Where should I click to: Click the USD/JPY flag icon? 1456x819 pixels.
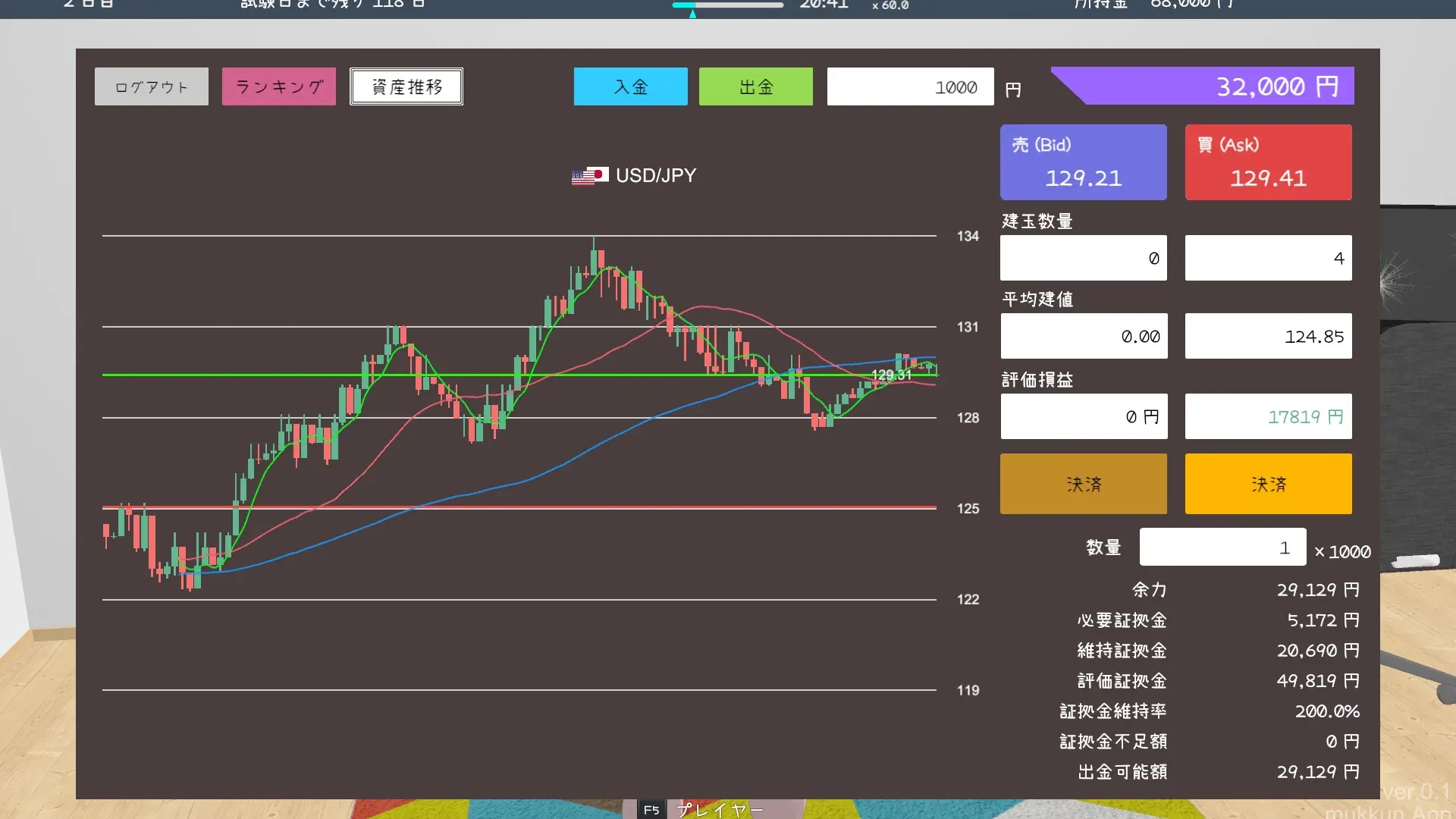(590, 176)
